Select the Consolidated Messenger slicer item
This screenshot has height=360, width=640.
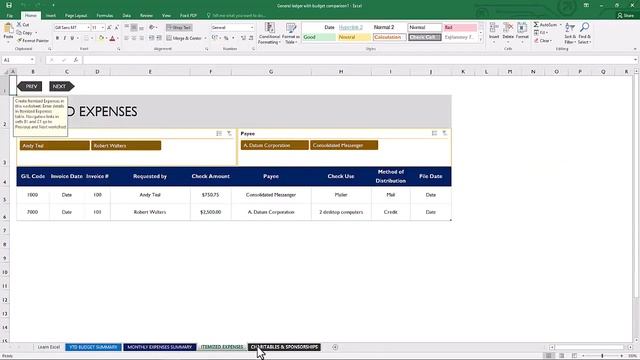pyautogui.click(x=344, y=145)
